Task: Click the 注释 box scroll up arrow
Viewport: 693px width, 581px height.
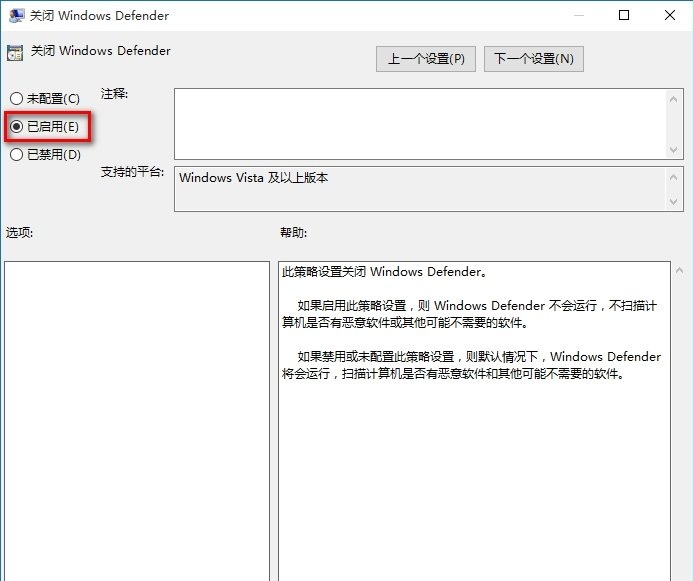Action: click(x=673, y=99)
